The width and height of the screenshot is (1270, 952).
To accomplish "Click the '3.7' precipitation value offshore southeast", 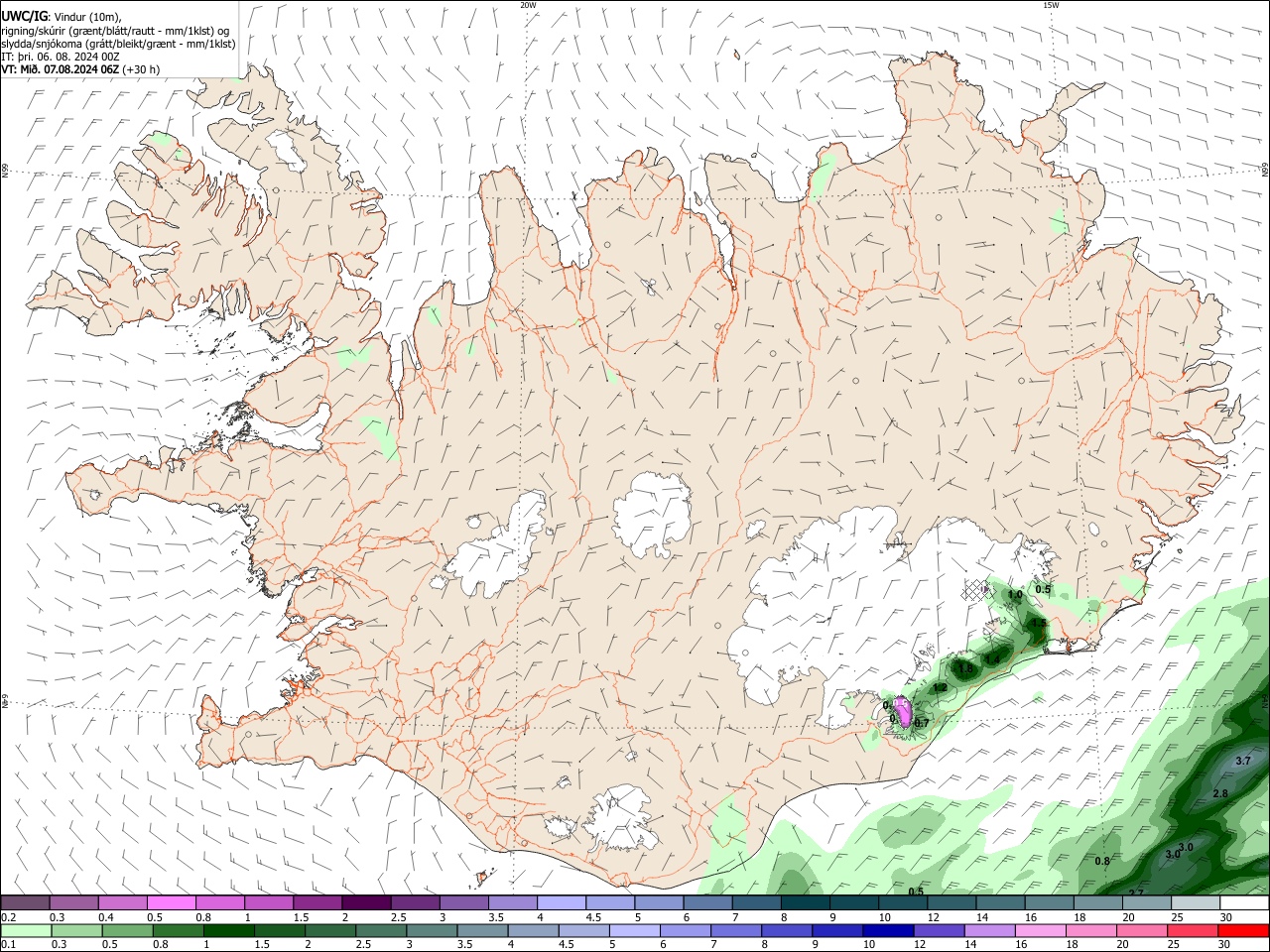I will [x=1243, y=761].
